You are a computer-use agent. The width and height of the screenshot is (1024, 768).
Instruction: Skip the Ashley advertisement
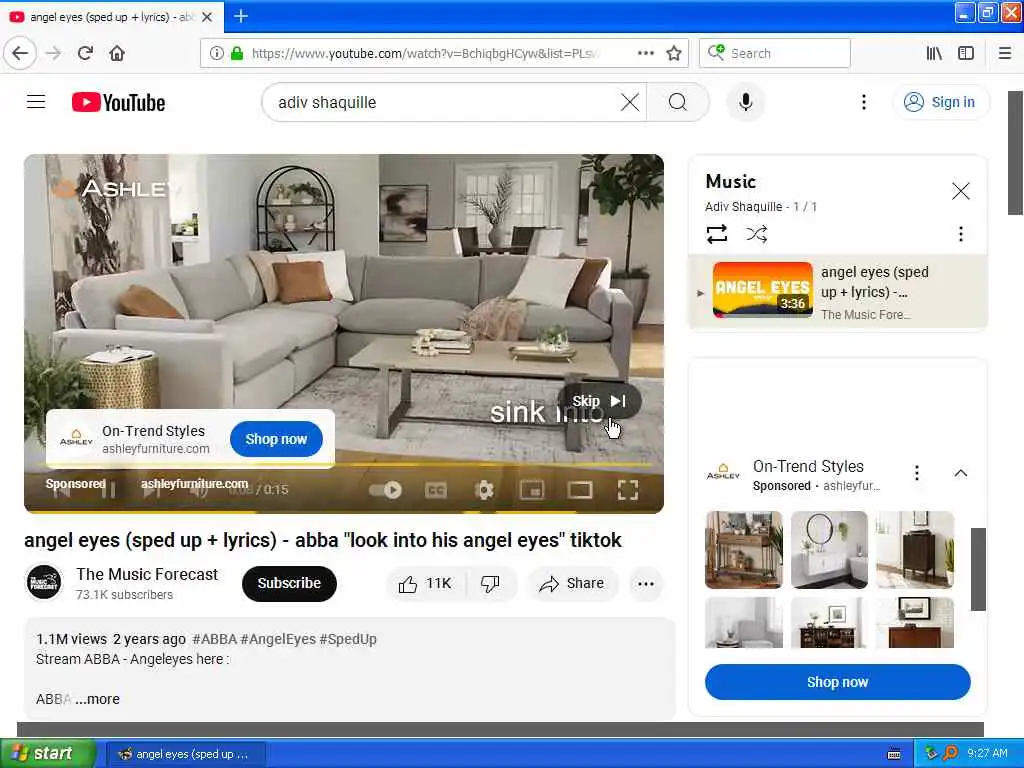coord(599,400)
